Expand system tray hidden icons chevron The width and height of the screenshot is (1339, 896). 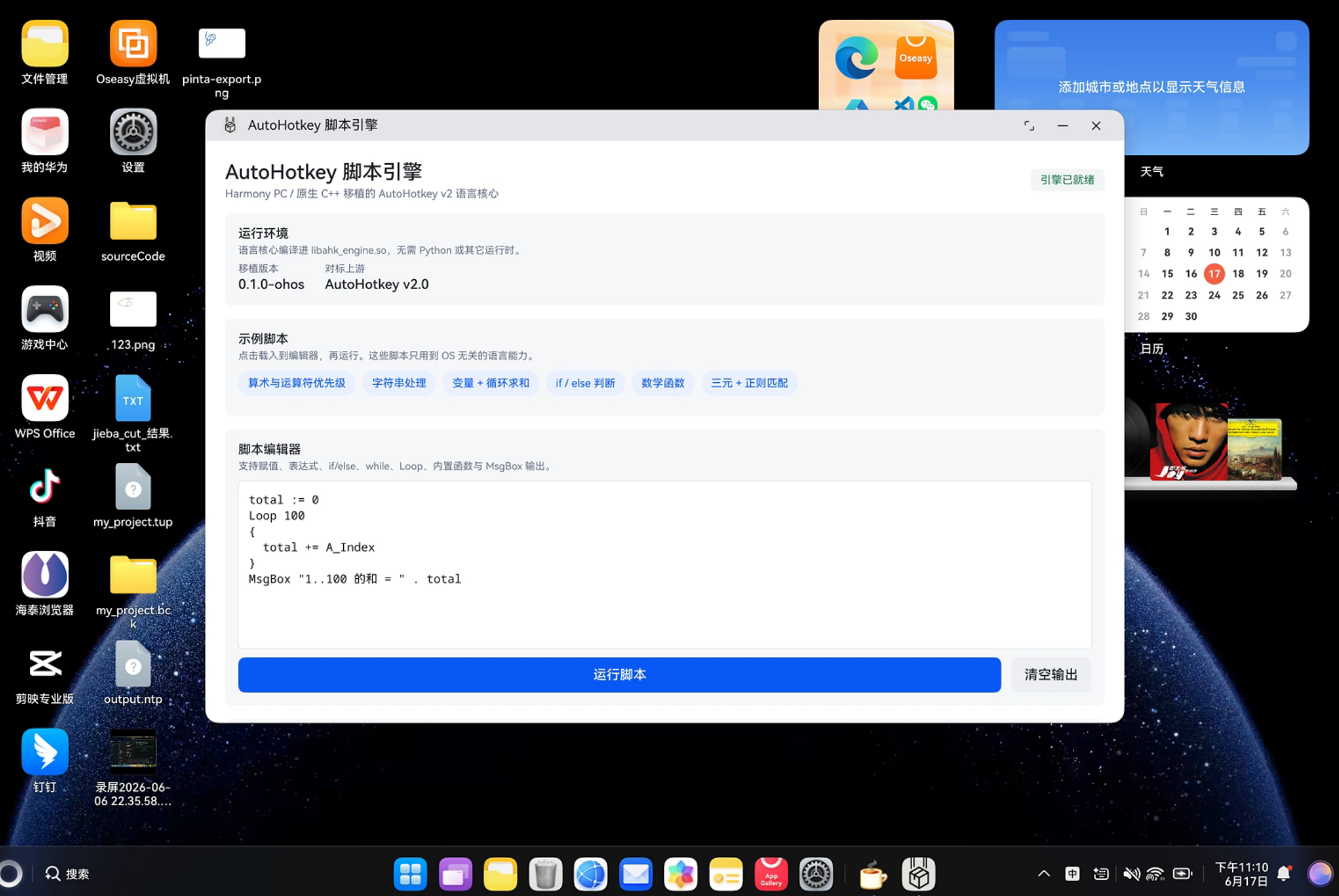[1044, 874]
